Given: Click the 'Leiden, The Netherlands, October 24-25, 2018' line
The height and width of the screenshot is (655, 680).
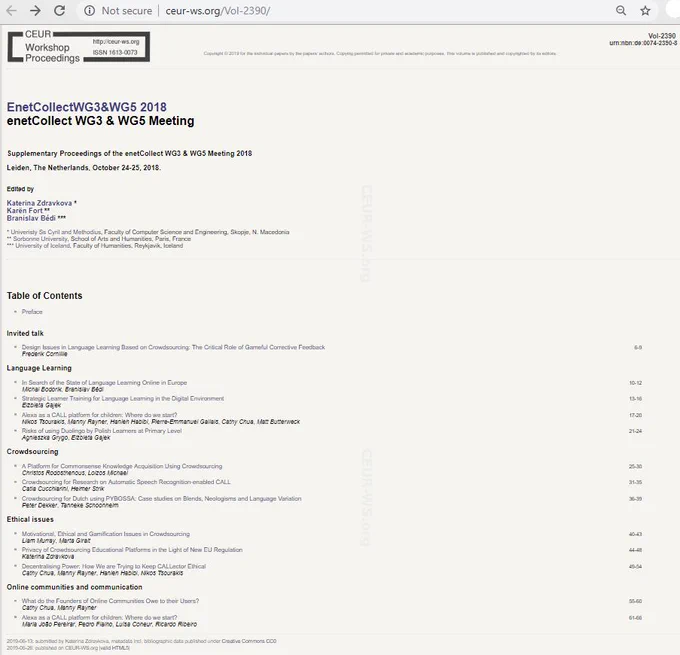Looking at the screenshot, I should click(x=84, y=167).
